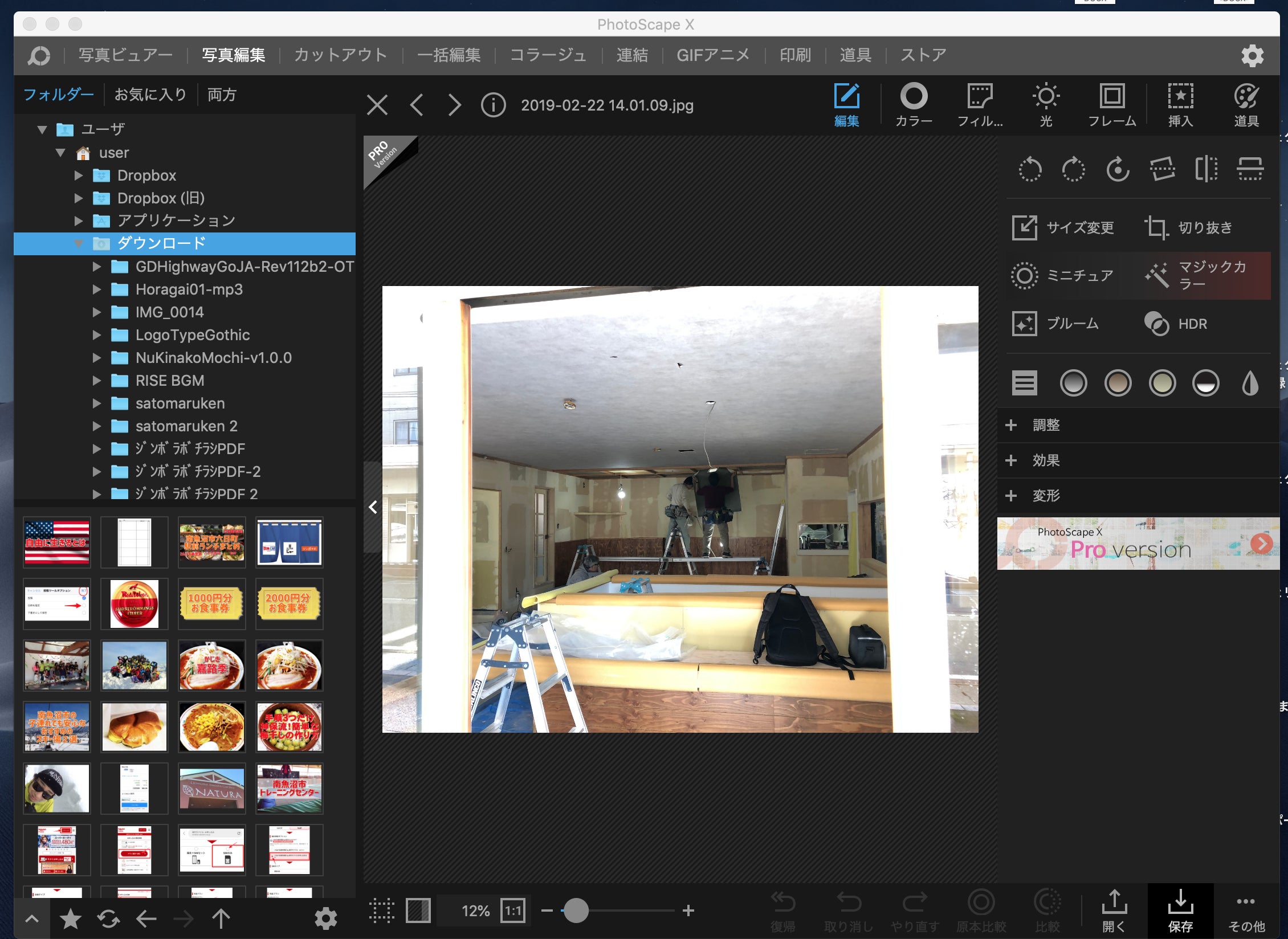
Task: Toggle favorites star in folder panel
Action: pos(71,918)
